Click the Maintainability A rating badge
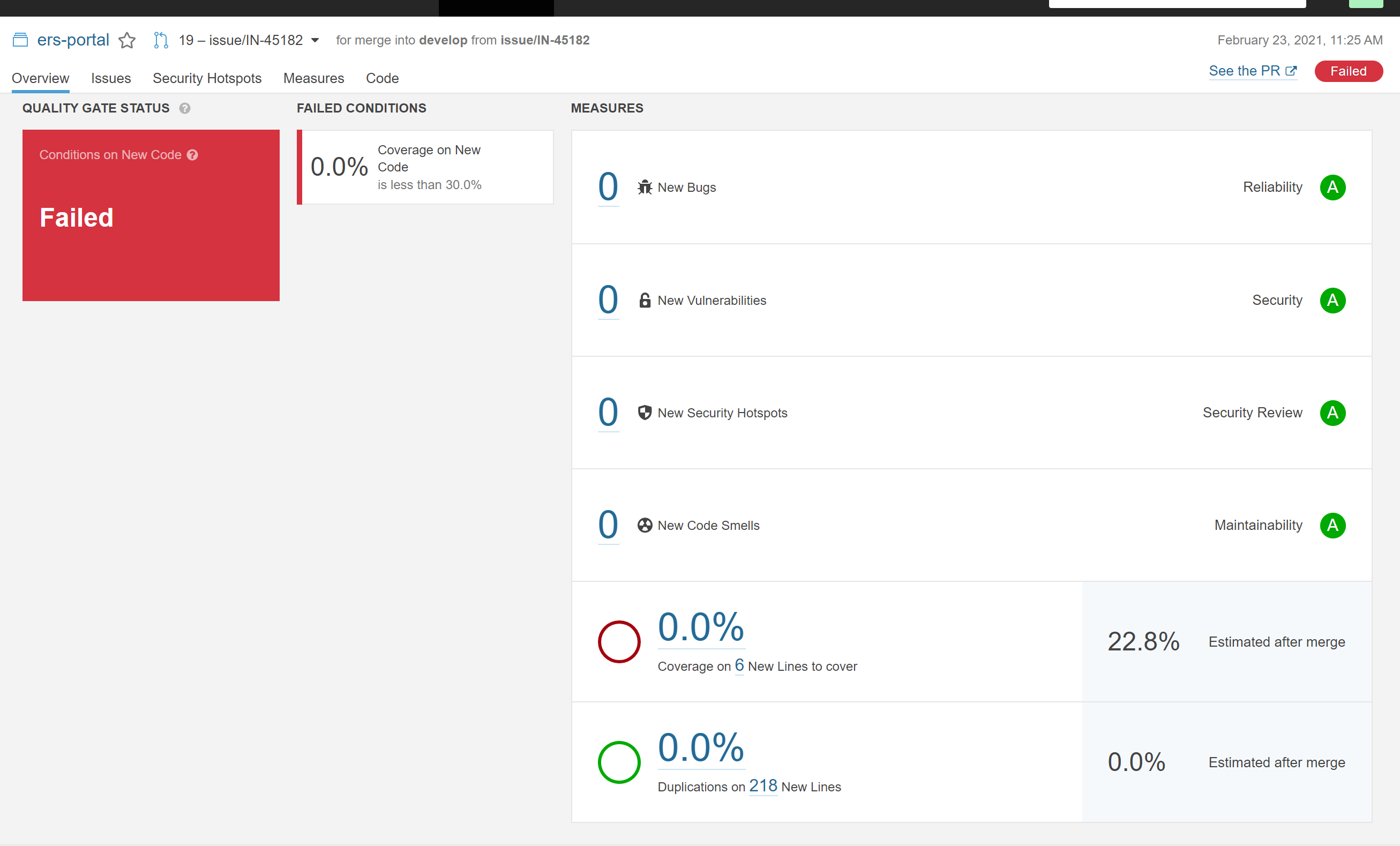This screenshot has width=1400, height=846. point(1332,525)
